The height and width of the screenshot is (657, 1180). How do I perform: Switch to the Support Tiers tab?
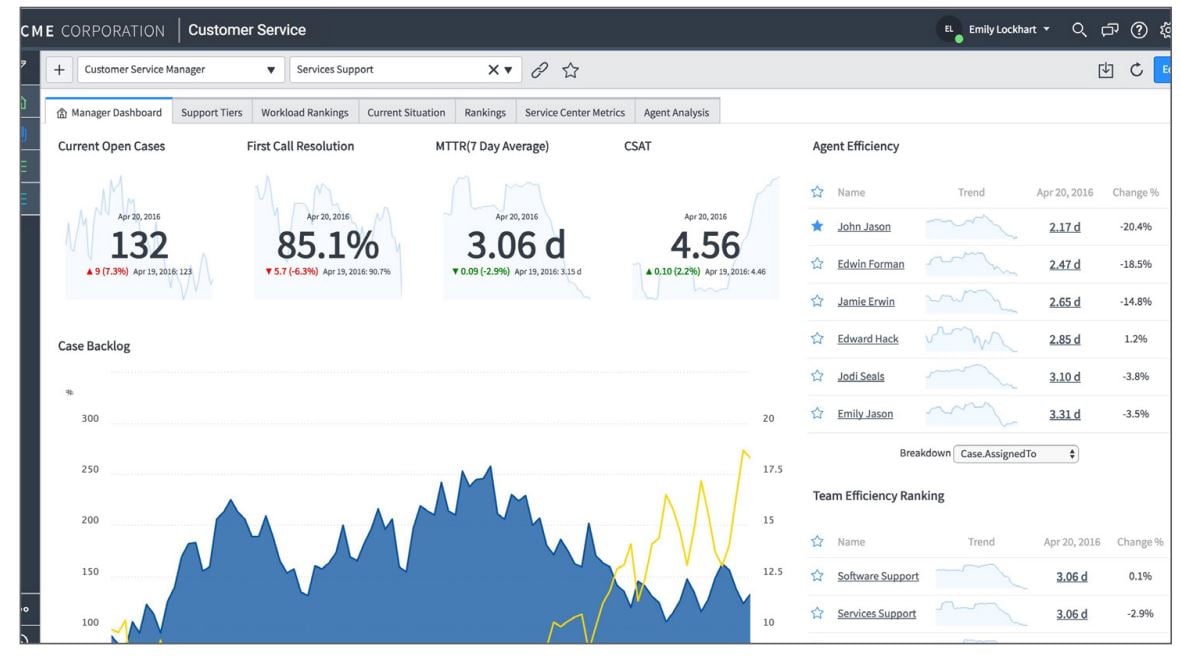[211, 113]
